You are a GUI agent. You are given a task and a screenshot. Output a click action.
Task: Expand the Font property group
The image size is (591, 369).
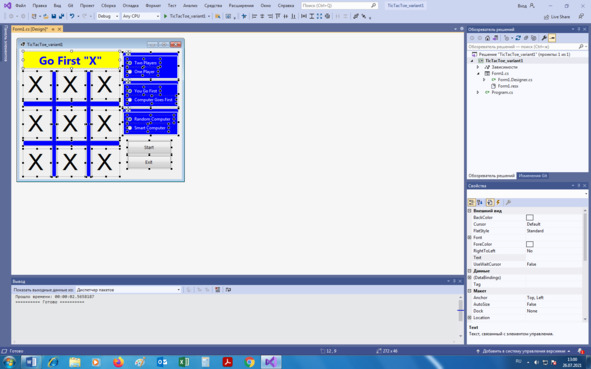pos(470,237)
